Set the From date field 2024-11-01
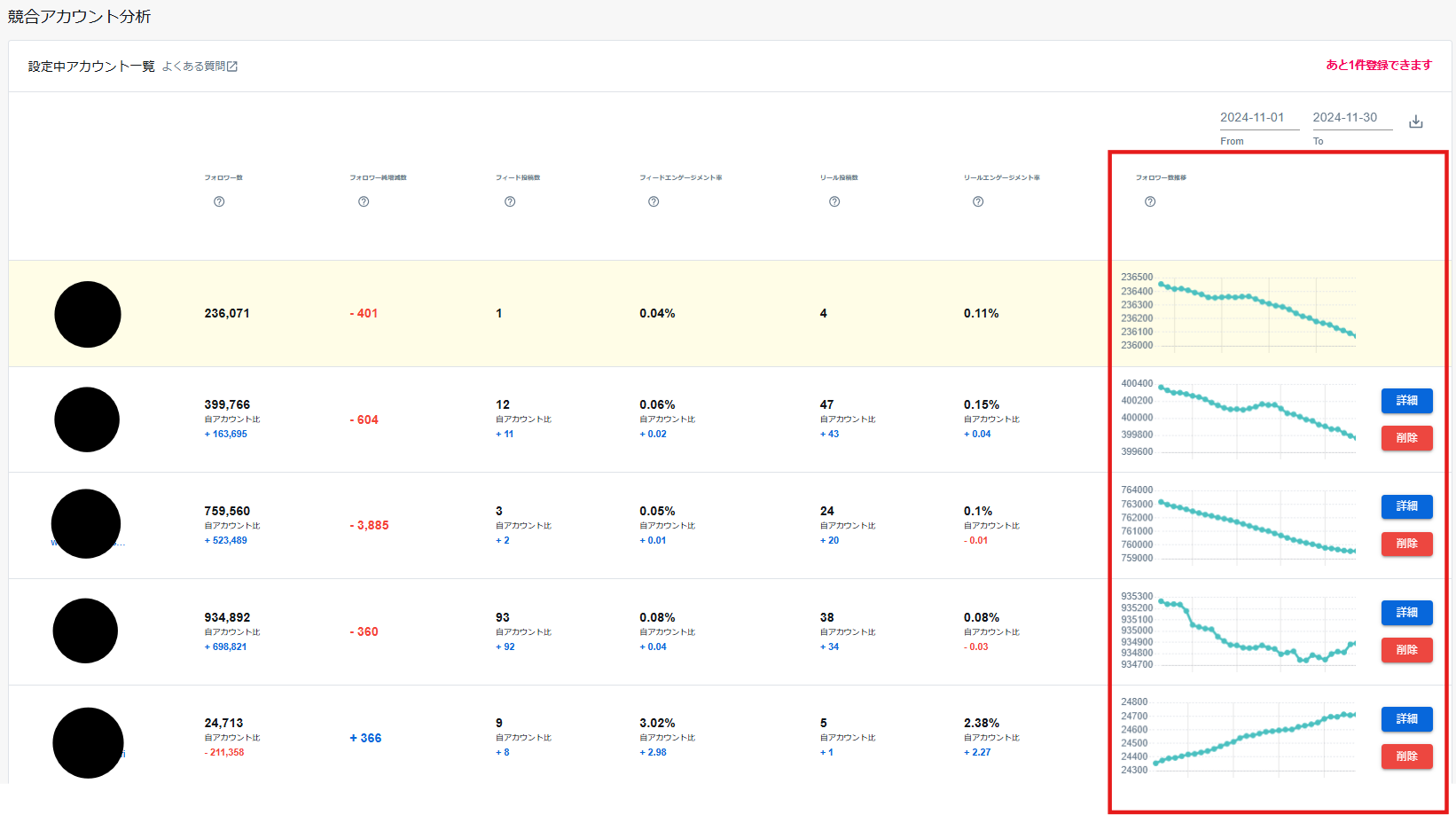The image size is (1456, 815). (1258, 118)
